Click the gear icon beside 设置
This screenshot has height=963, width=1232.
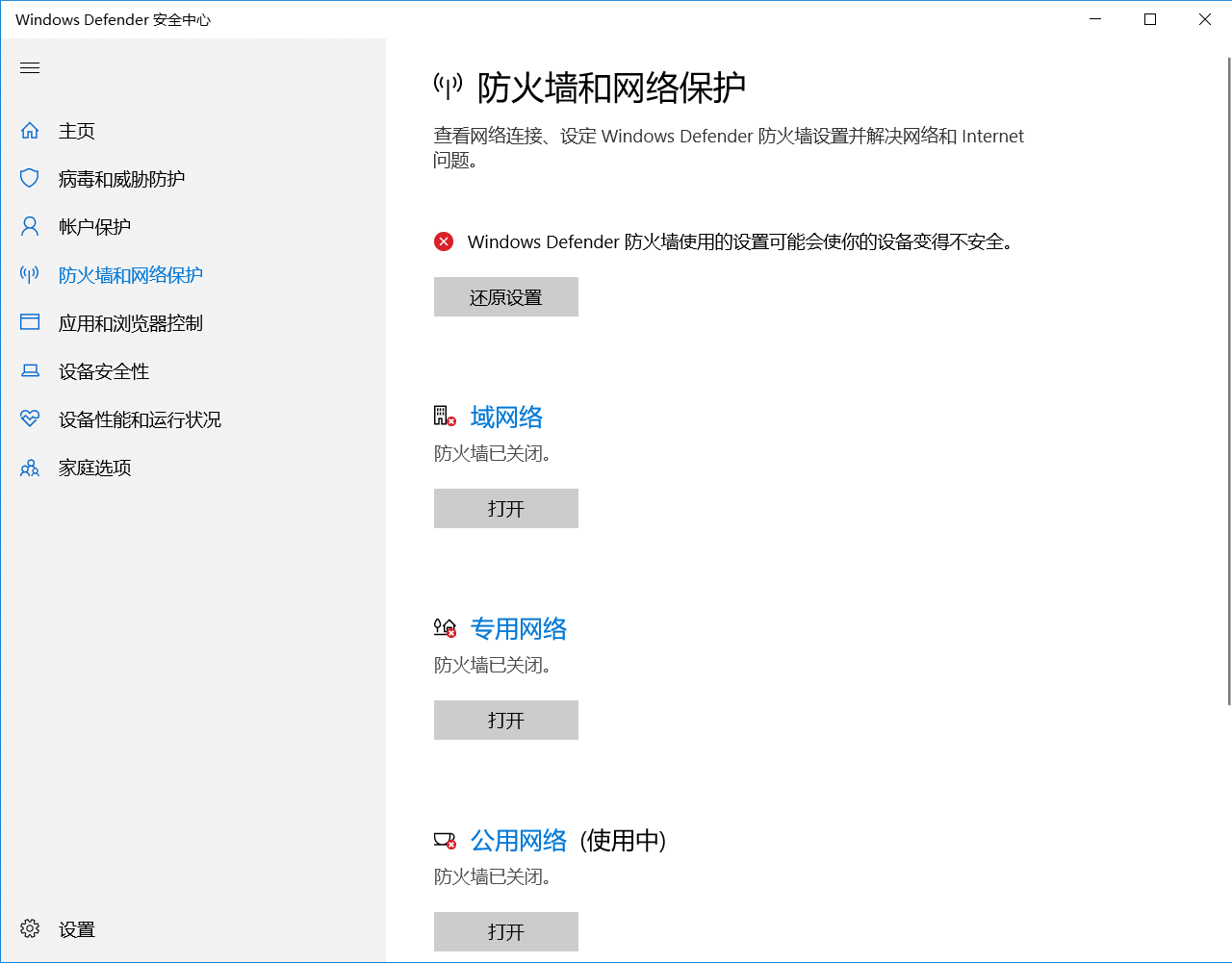pos(30,928)
